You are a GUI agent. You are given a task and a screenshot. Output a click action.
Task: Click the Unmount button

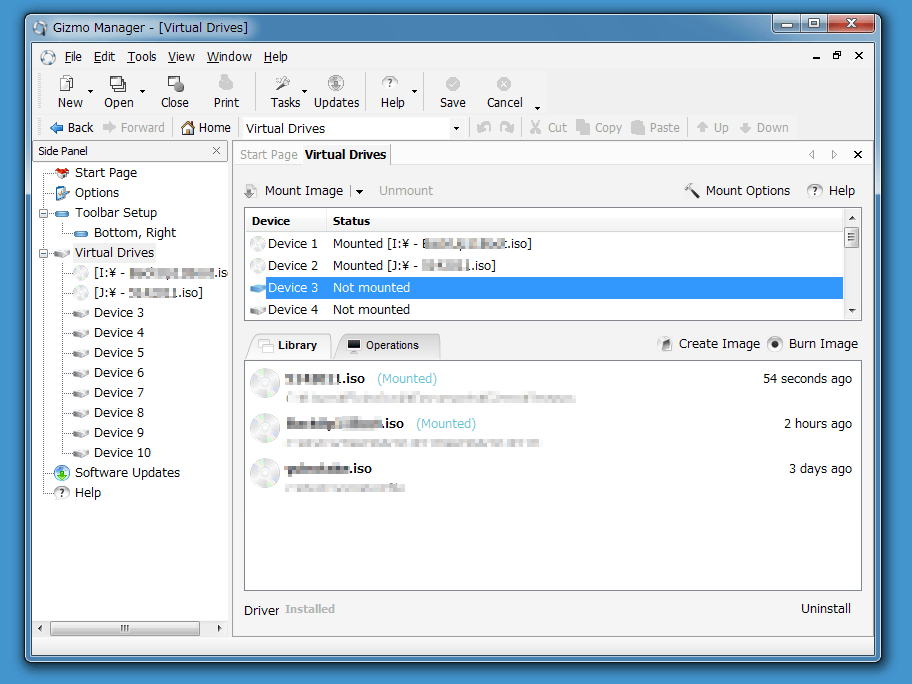click(406, 191)
